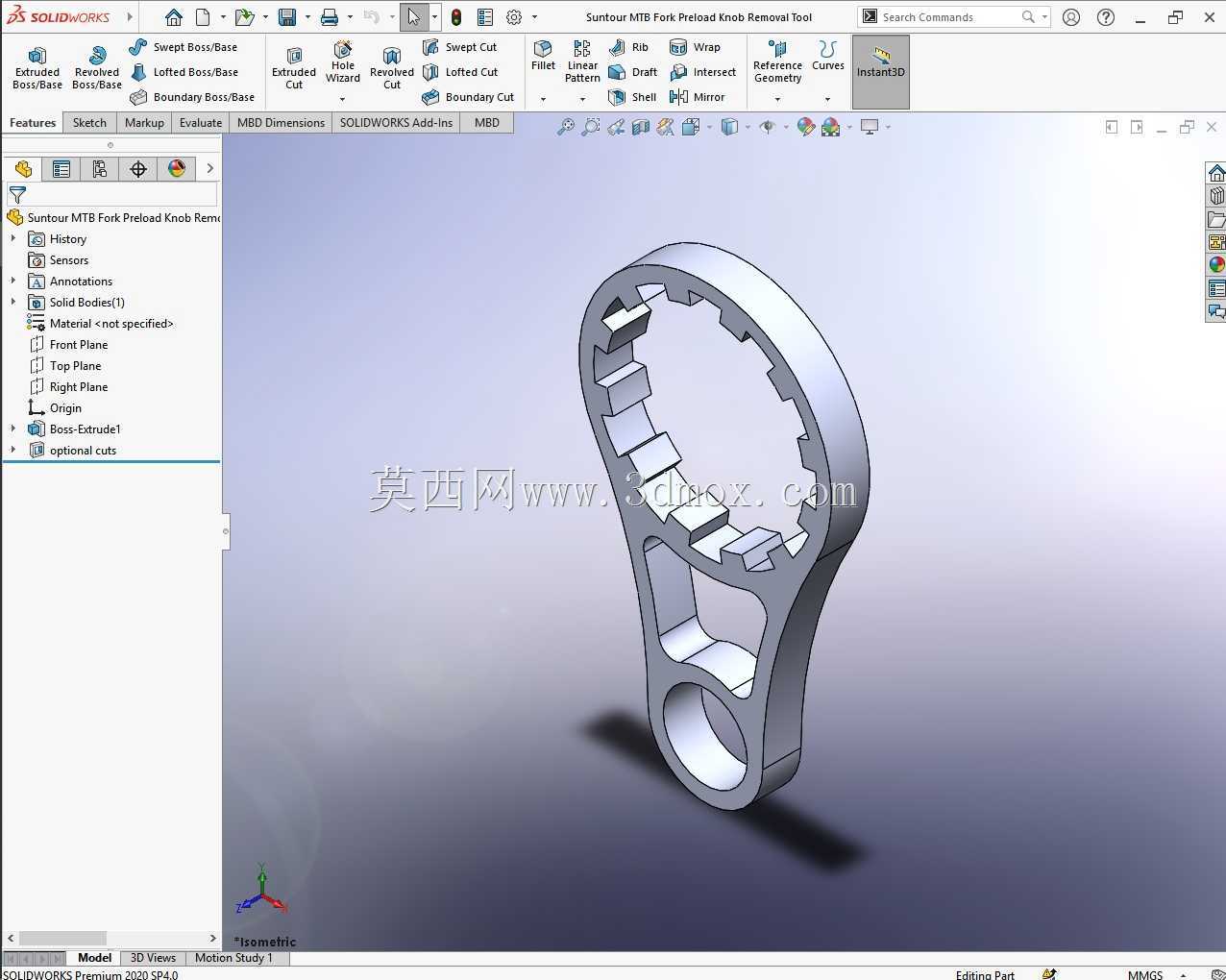This screenshot has height=980, width=1226.
Task: Select the Mirror tool
Action: 697,97
